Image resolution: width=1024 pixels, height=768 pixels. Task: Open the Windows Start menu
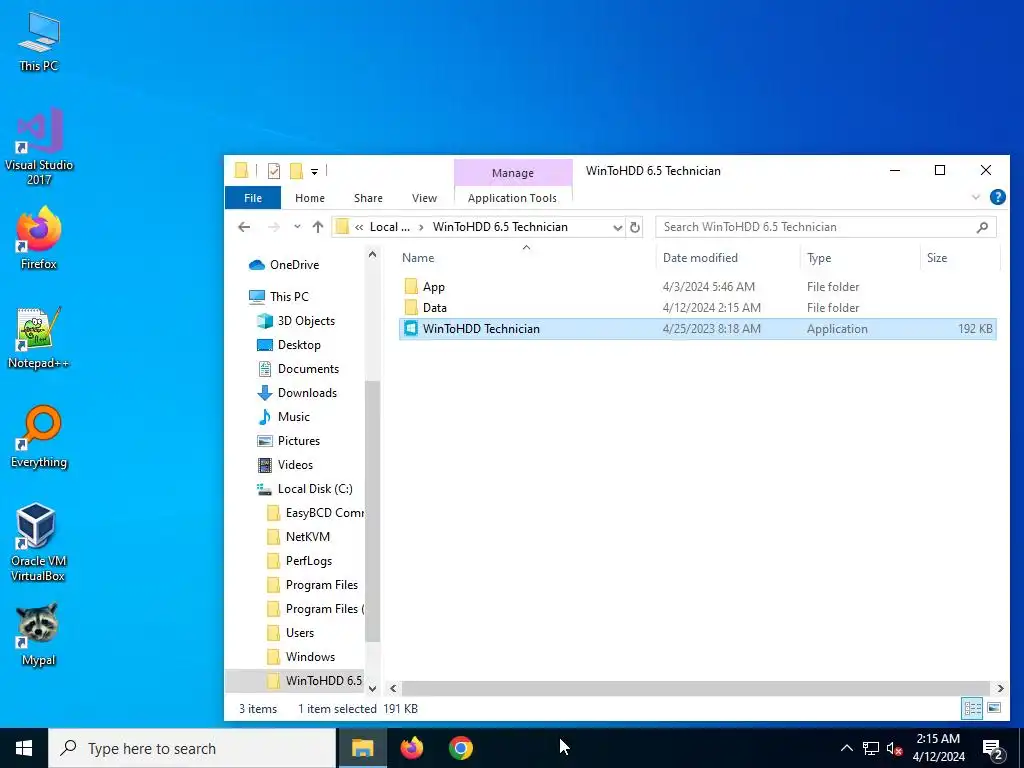(x=24, y=748)
